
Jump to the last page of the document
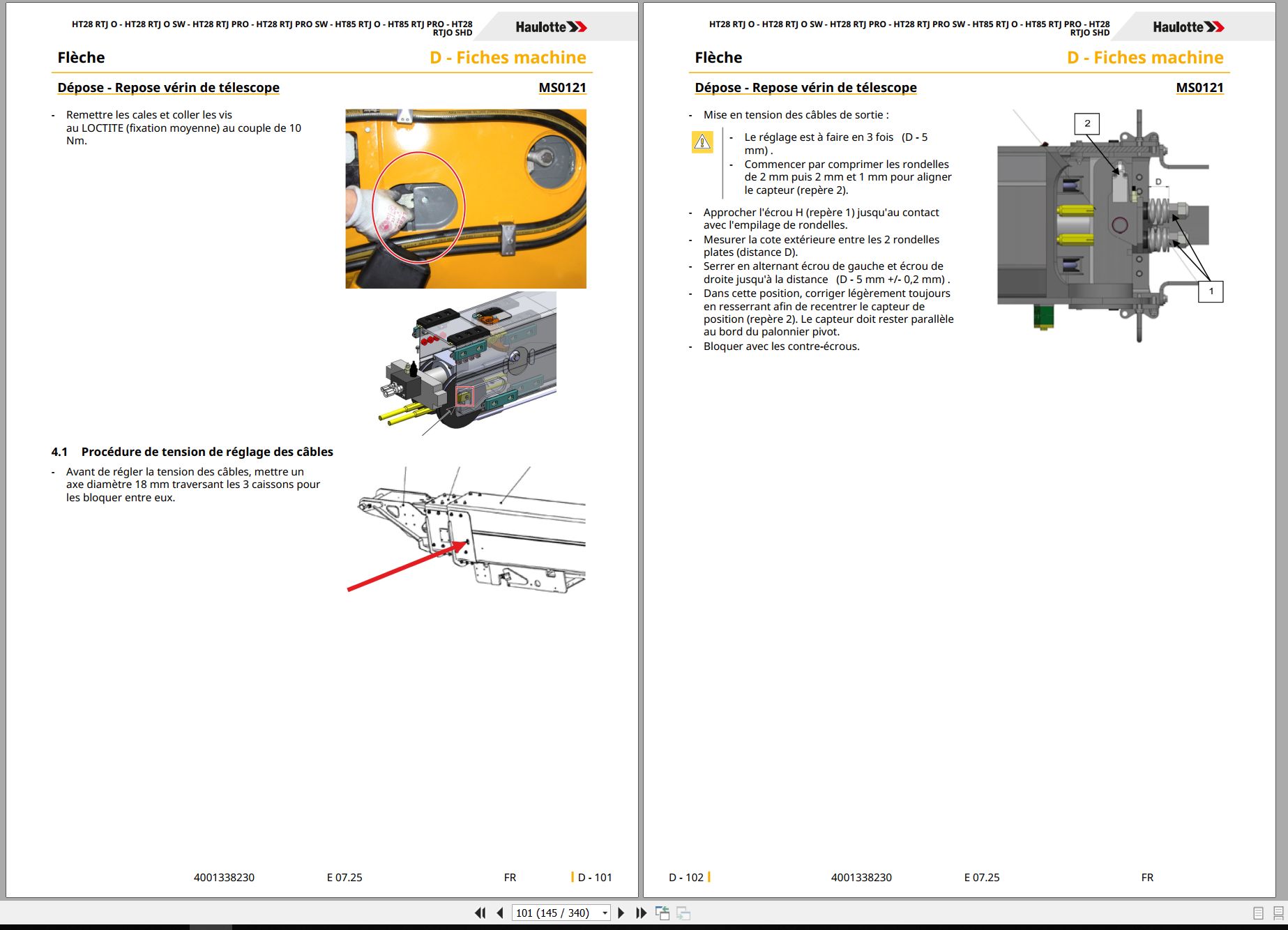[641, 913]
